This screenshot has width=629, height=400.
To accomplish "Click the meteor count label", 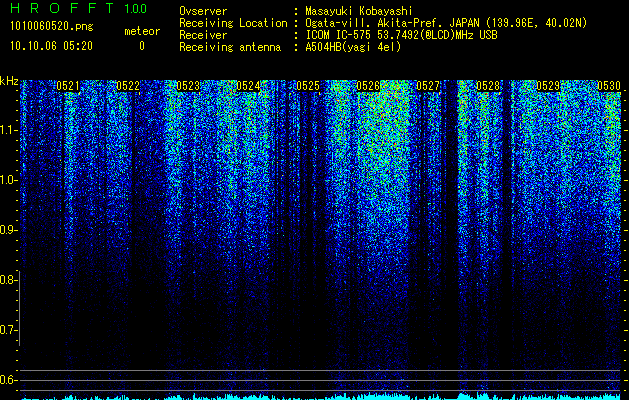I will [142, 31].
